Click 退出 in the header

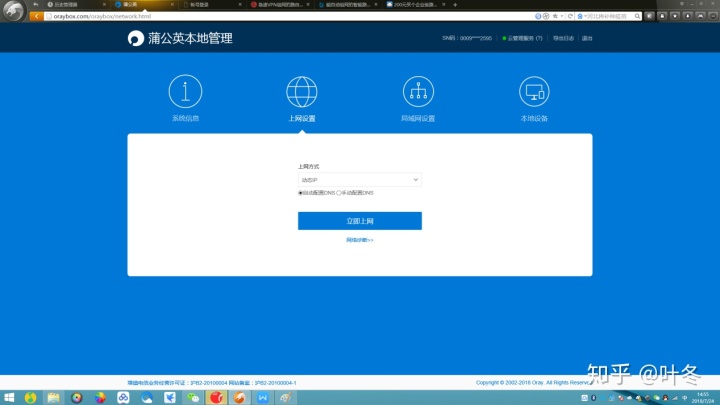pyautogui.click(x=587, y=38)
